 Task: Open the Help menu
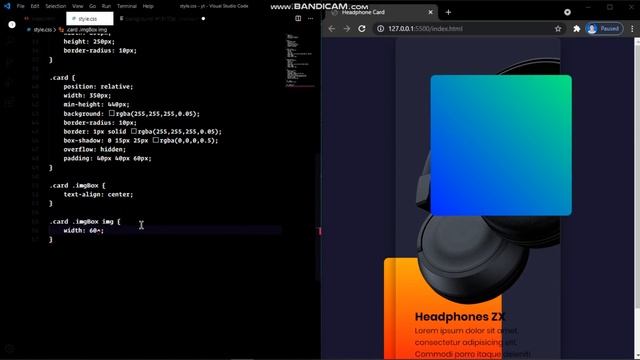coord(148,6)
